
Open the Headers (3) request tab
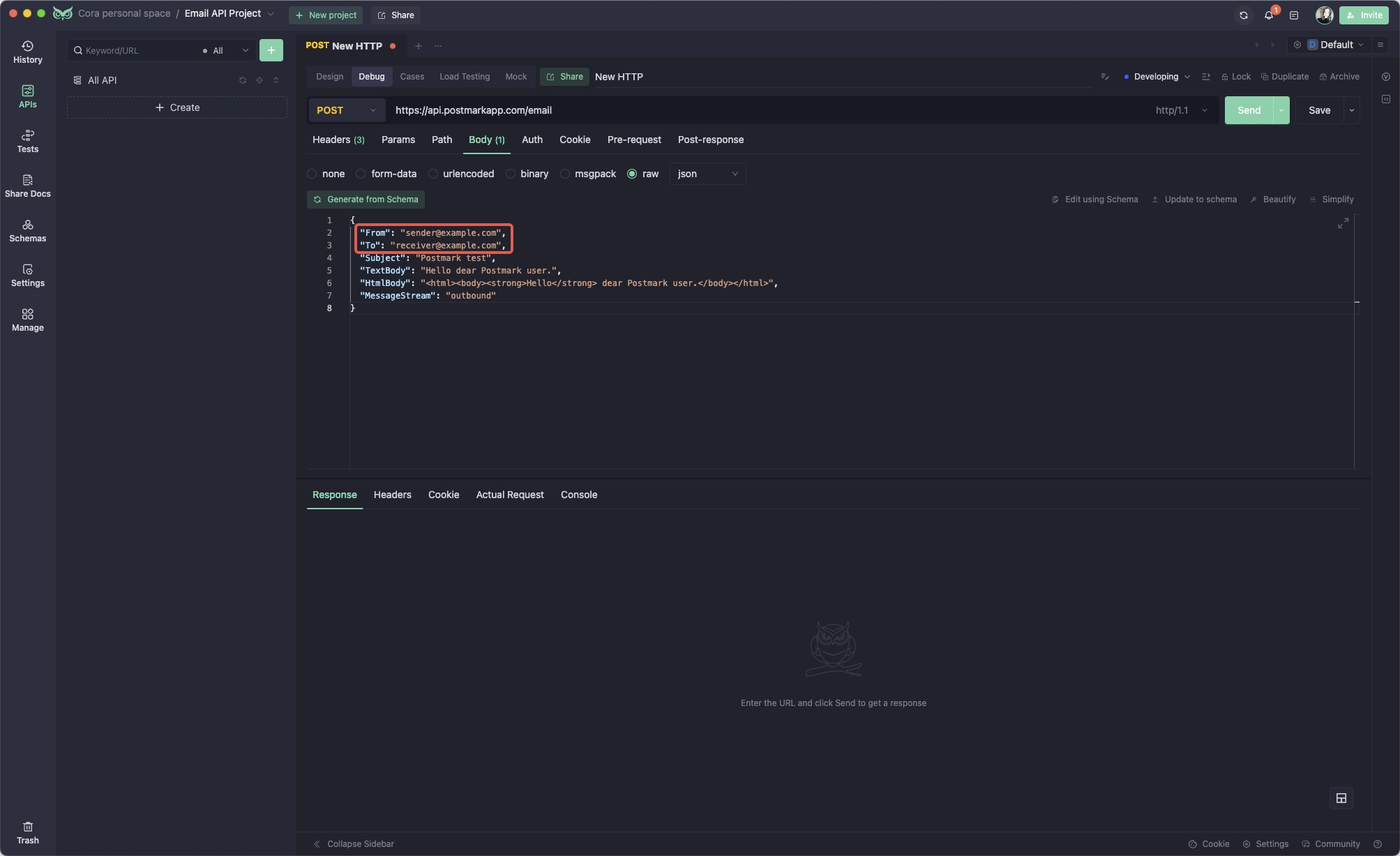338,140
